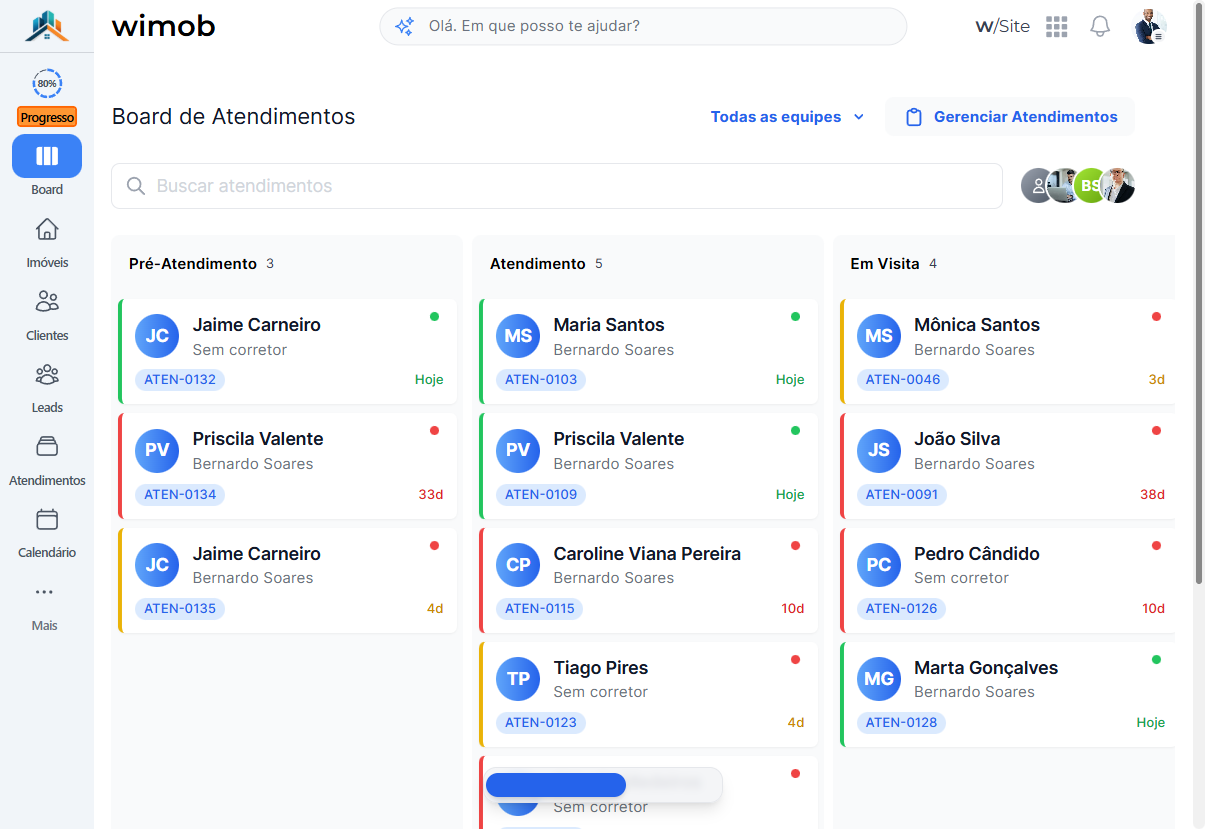The height and width of the screenshot is (829, 1205).
Task: Click the wimob logo text
Action: (x=163, y=26)
